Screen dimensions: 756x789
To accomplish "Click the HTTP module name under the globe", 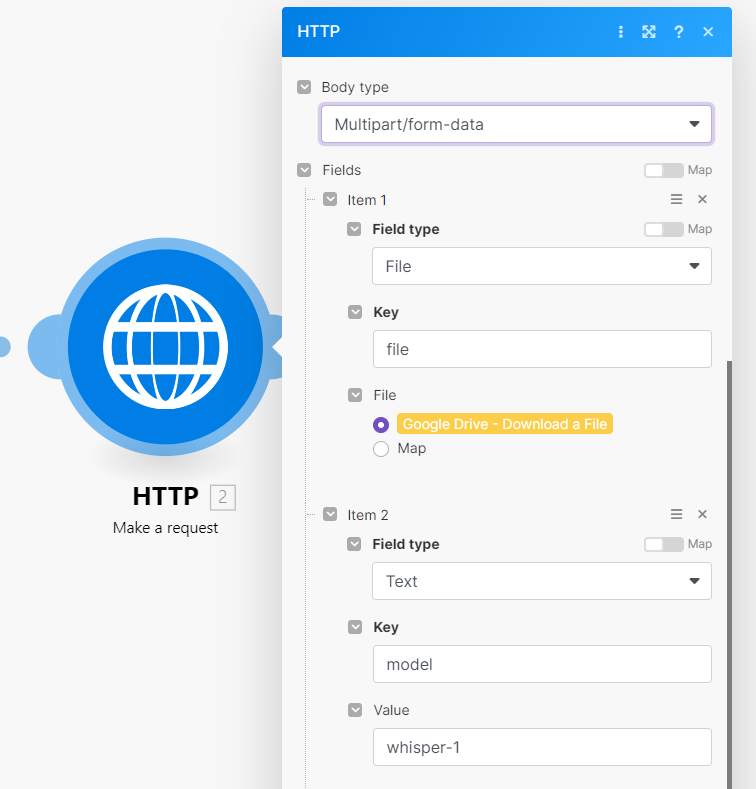I will (166, 497).
